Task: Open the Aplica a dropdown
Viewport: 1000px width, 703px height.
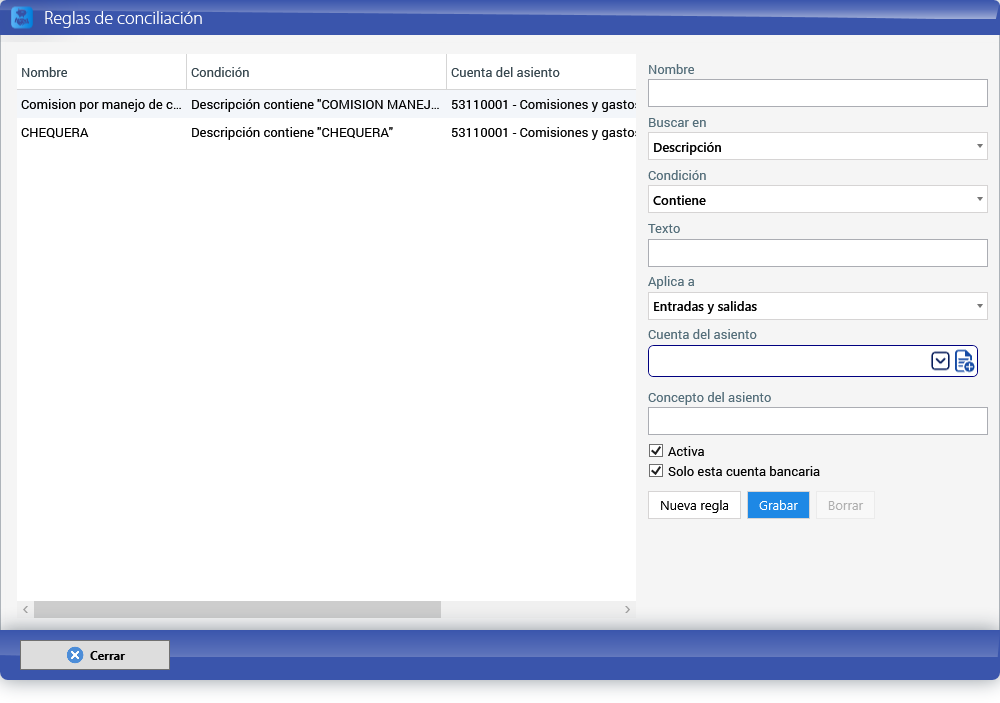Action: pyautogui.click(x=818, y=306)
